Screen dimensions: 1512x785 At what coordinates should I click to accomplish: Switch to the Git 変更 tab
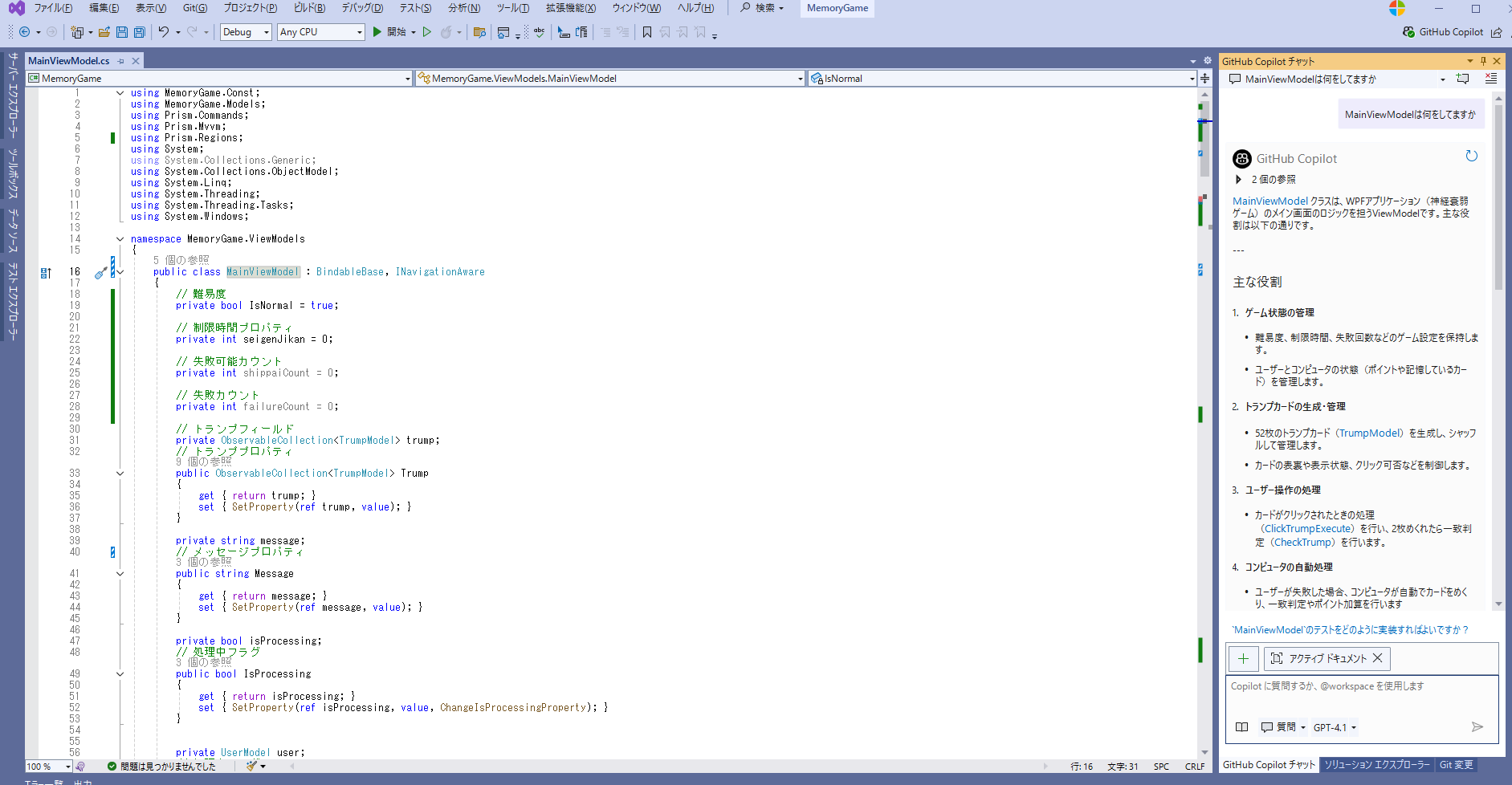click(1456, 765)
